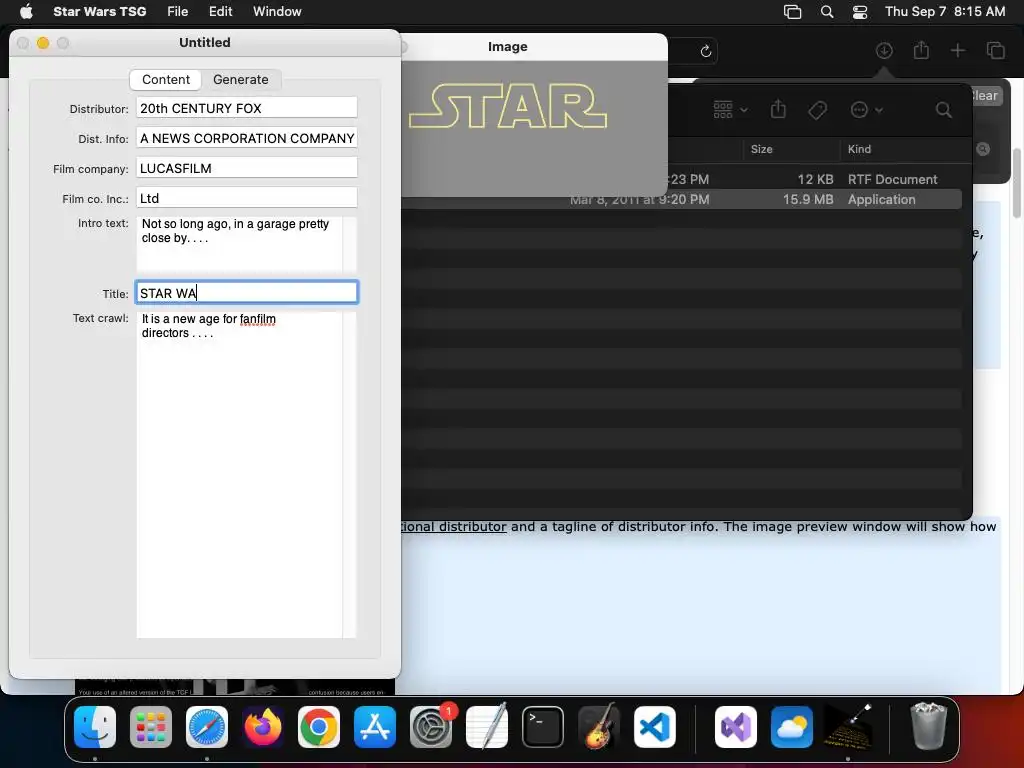Switch to the Generate tab
Viewport: 1024px width, 768px height.
(x=240, y=80)
